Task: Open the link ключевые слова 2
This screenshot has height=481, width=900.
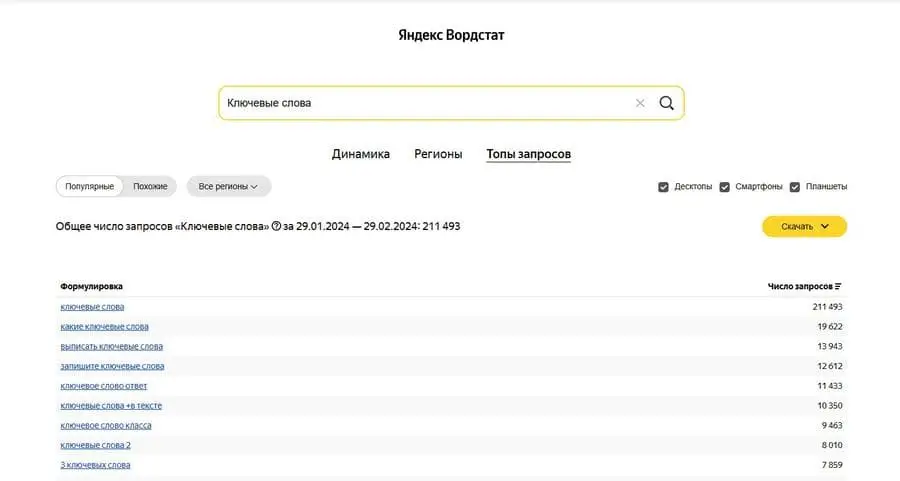Action: [x=95, y=445]
